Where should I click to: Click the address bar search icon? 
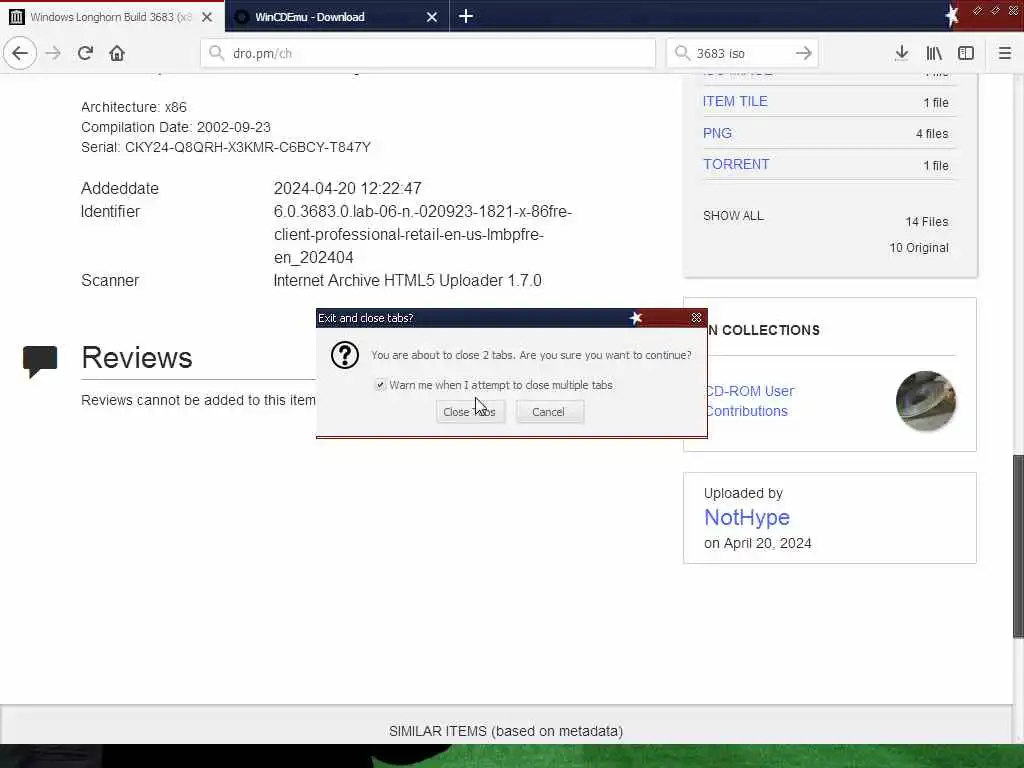216,53
